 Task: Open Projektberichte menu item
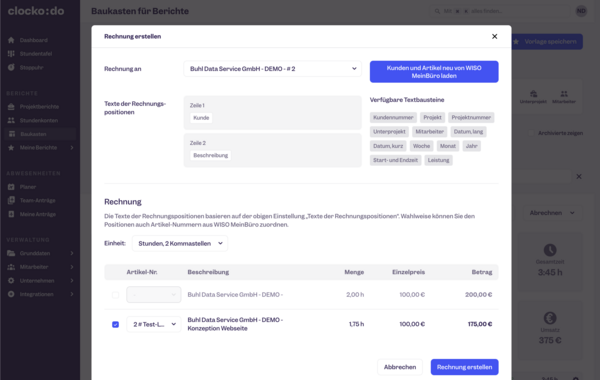click(39, 107)
